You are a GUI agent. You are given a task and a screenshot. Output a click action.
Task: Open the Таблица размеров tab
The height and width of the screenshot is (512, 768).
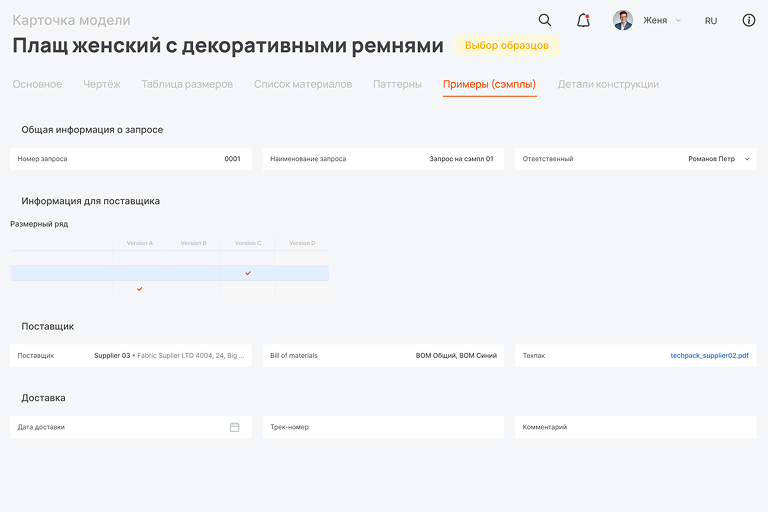pos(187,84)
